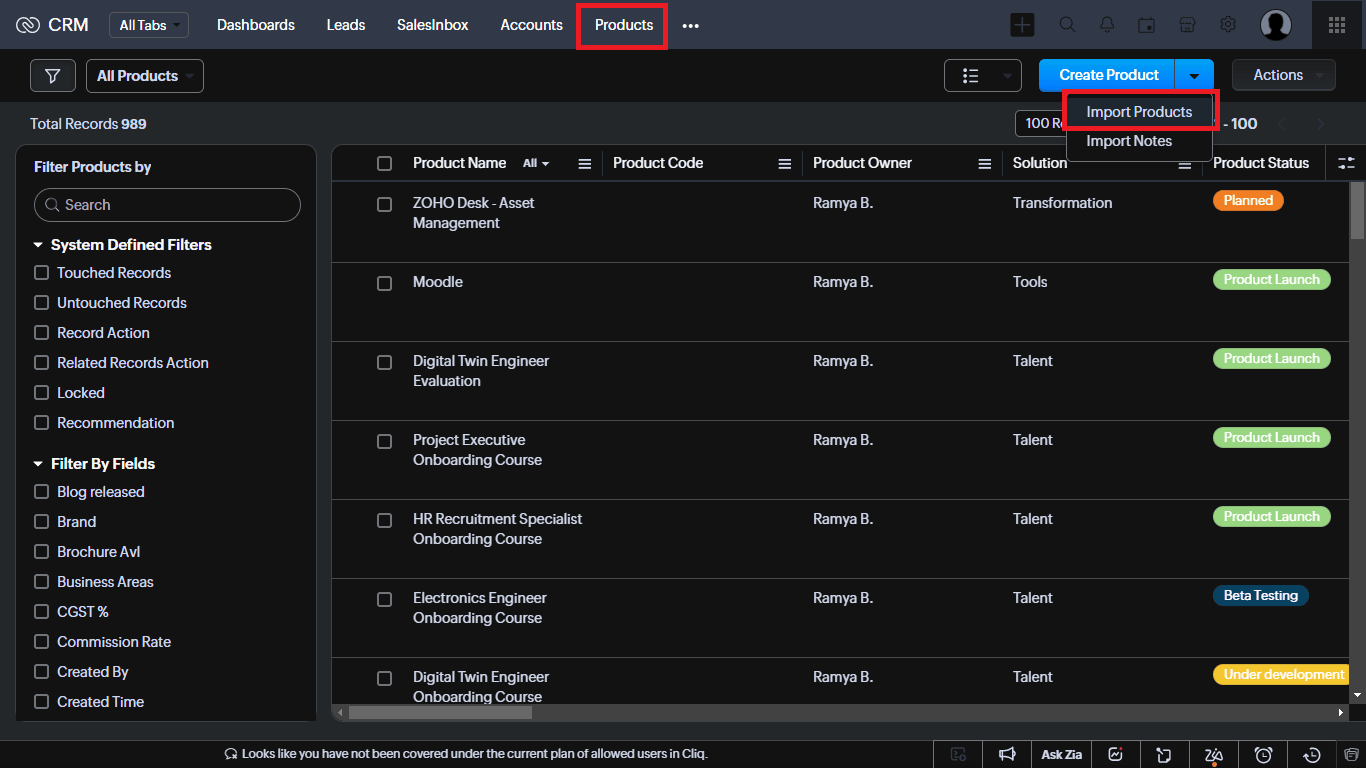Open Project Executive Onboarding Course record

coord(477,450)
